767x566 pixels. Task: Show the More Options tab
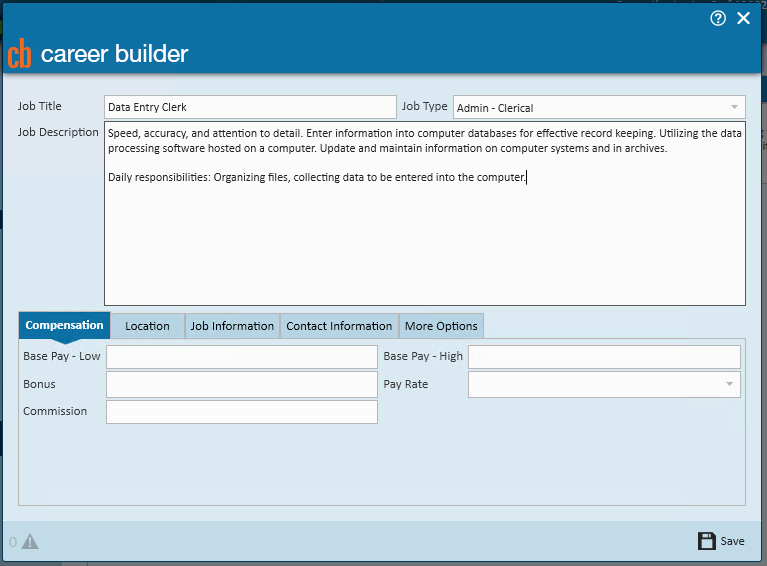pyautogui.click(x=441, y=326)
